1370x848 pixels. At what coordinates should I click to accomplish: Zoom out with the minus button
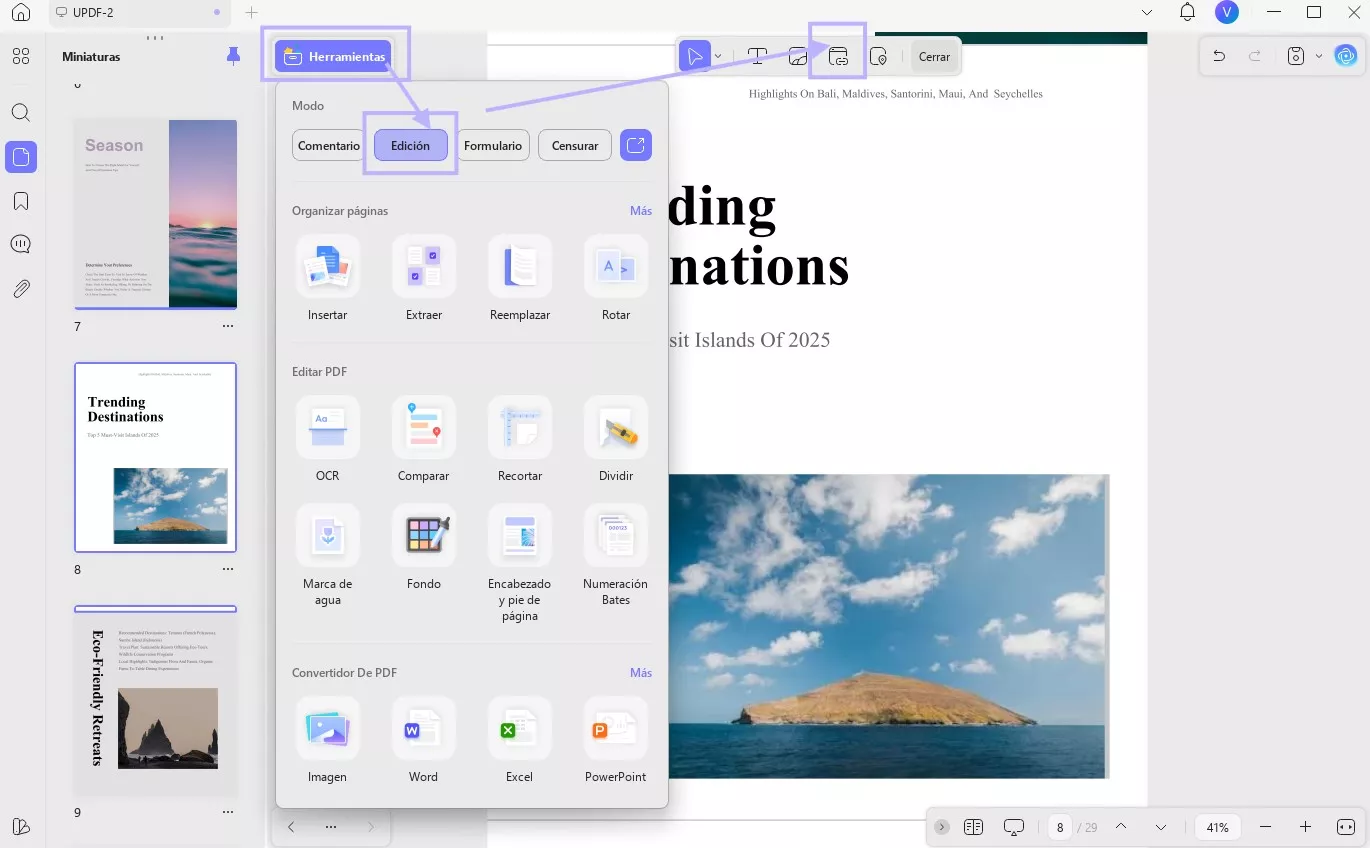pos(1266,827)
